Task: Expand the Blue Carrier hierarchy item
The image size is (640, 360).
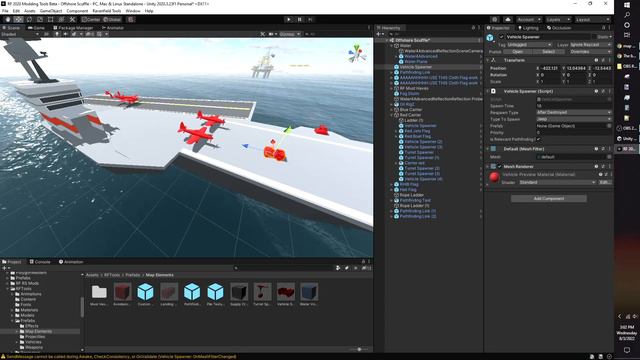Action: pos(392,110)
